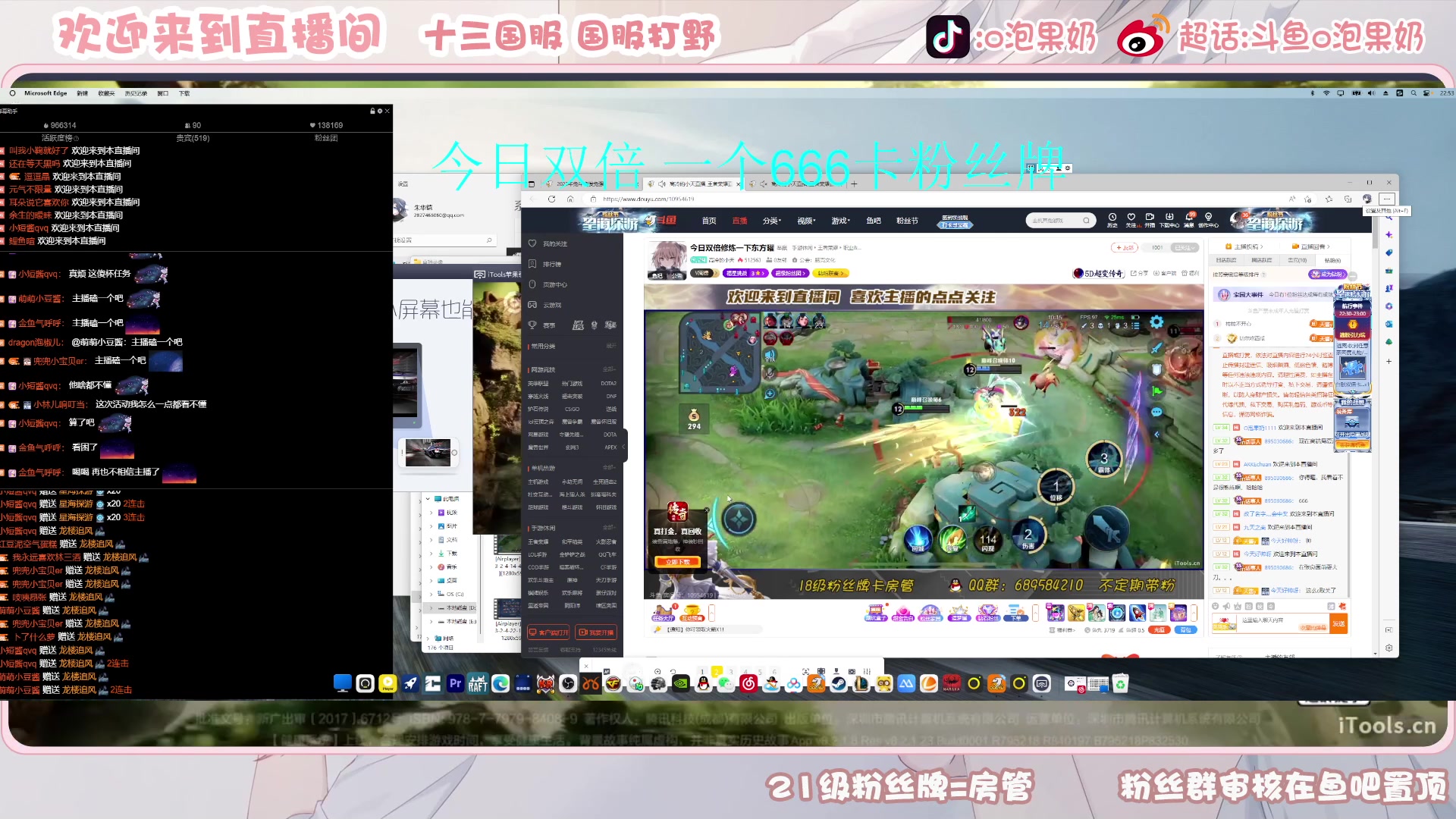Open the 创作中心 lightbulb icon in header
The height and width of the screenshot is (819, 1456).
tap(1209, 216)
